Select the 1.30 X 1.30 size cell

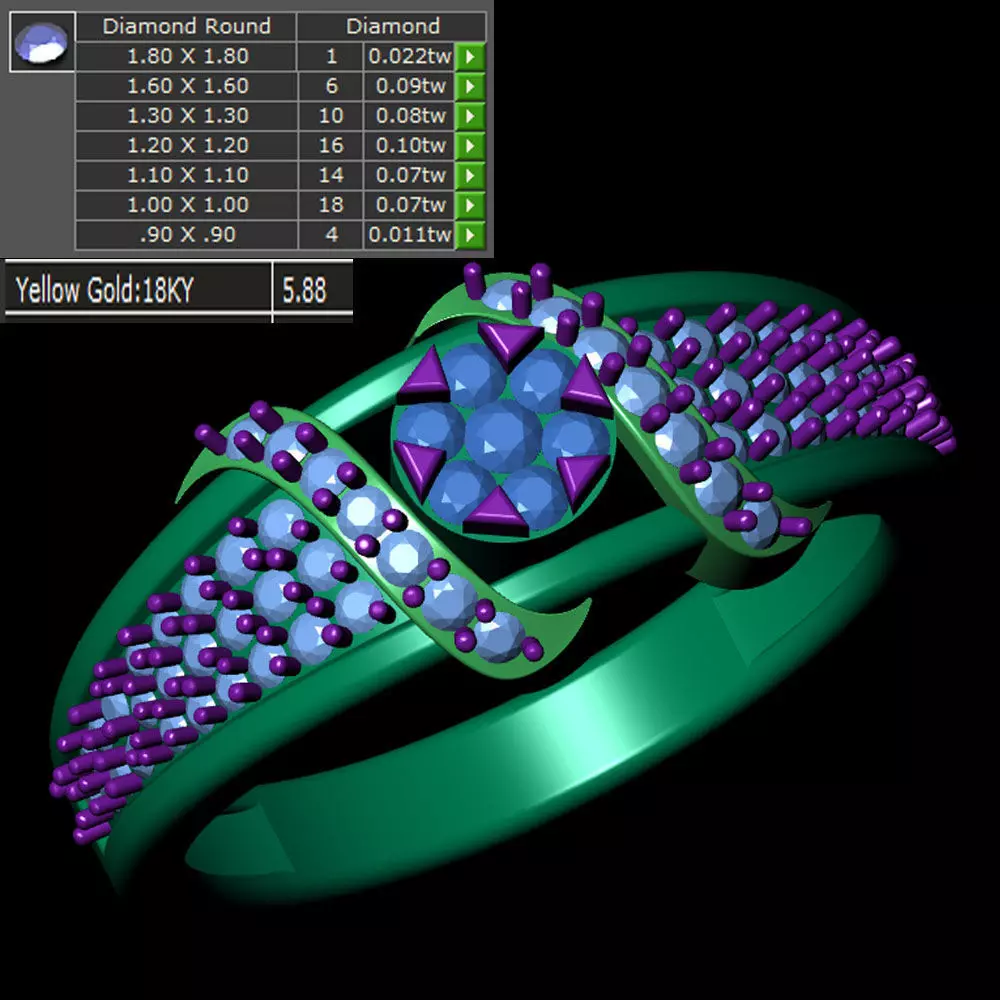pyautogui.click(x=186, y=116)
